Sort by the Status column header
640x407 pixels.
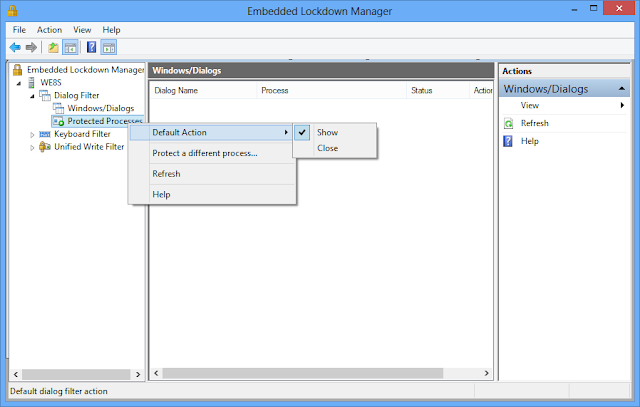pyautogui.click(x=438, y=91)
